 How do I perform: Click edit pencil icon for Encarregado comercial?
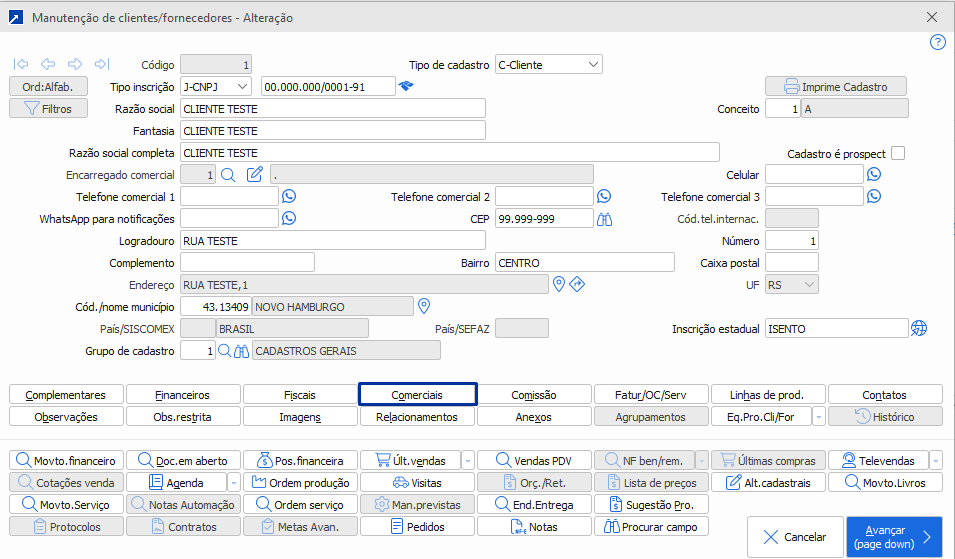click(x=255, y=175)
